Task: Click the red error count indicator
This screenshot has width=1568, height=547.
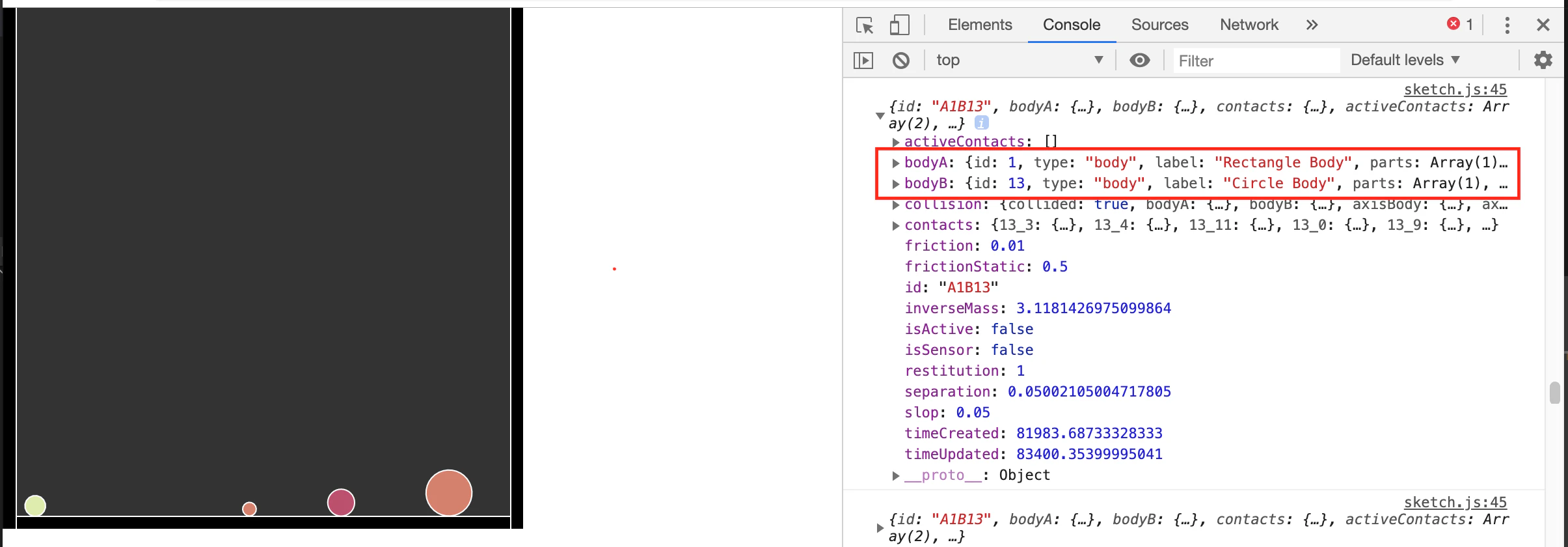Action: click(1460, 24)
